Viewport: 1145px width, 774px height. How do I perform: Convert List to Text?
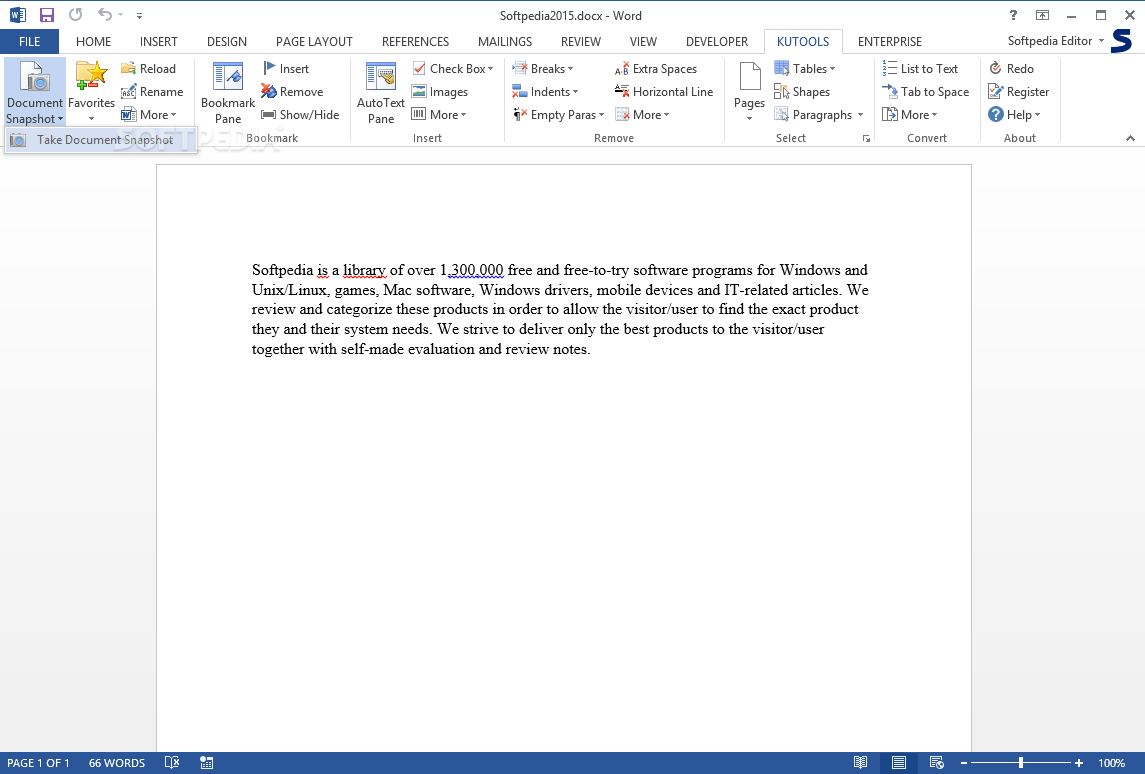[x=920, y=69]
